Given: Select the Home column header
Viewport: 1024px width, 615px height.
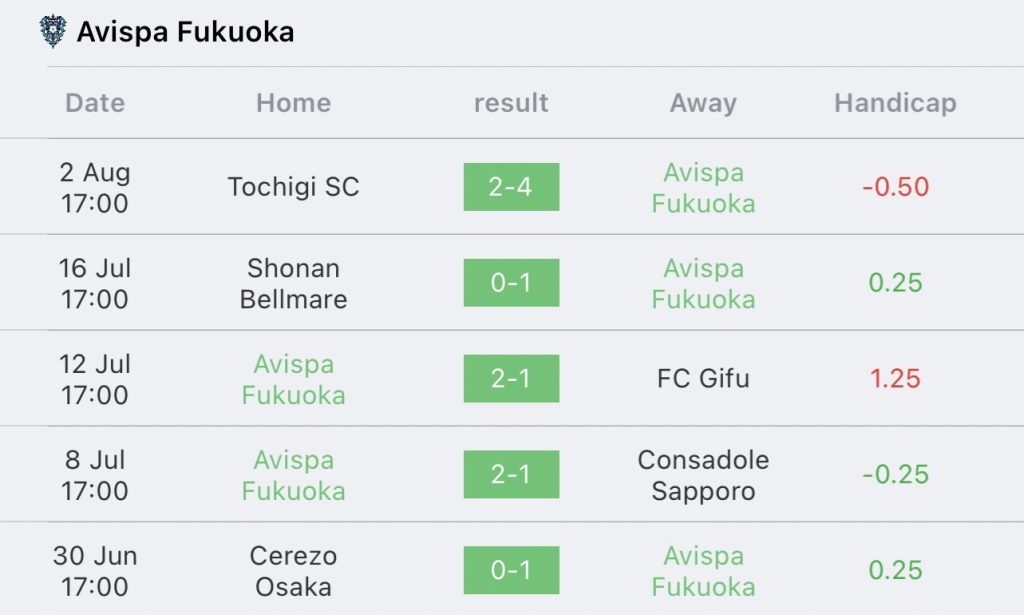Looking at the screenshot, I should 293,103.
